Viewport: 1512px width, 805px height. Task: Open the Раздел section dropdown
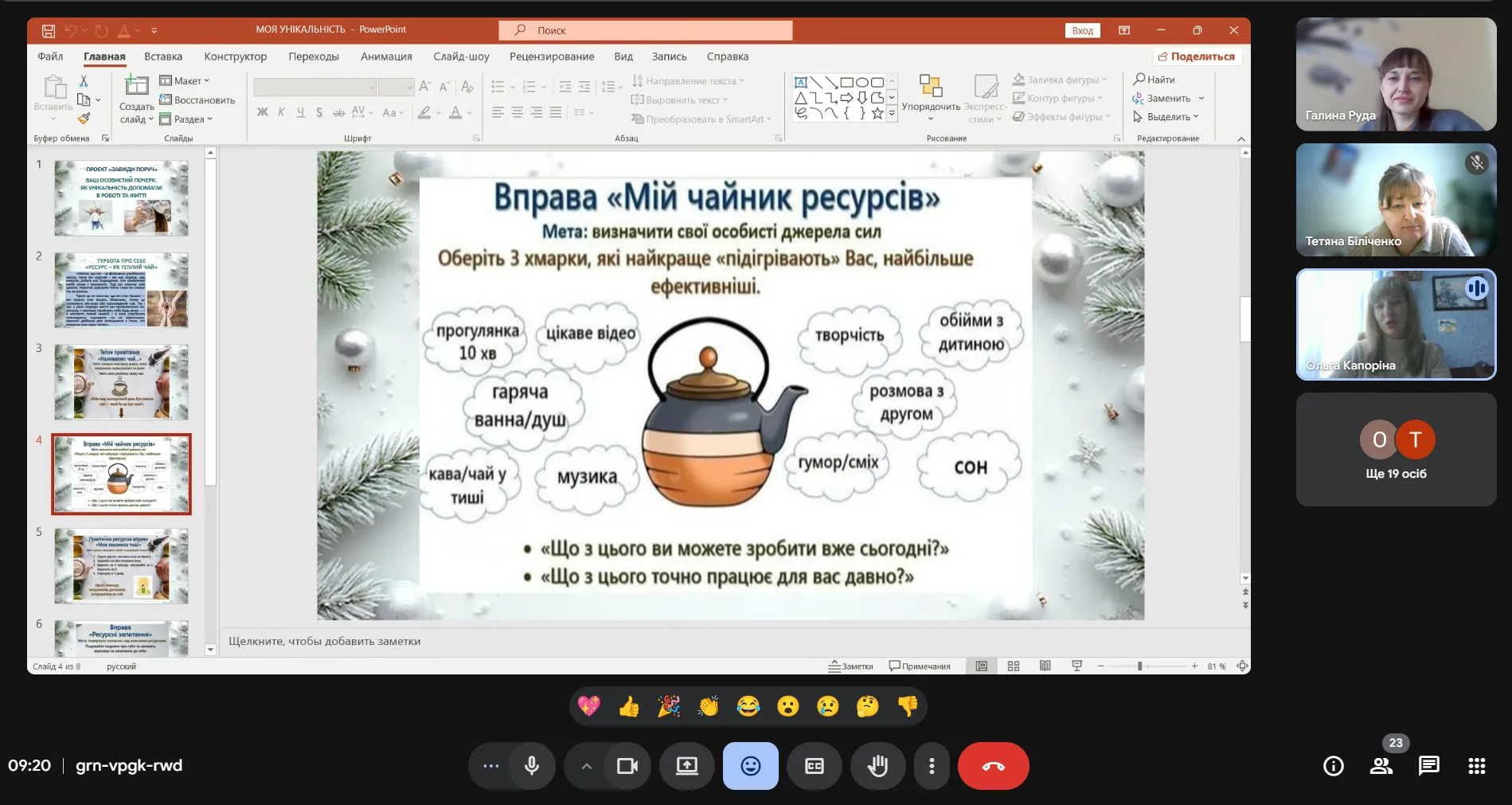186,119
